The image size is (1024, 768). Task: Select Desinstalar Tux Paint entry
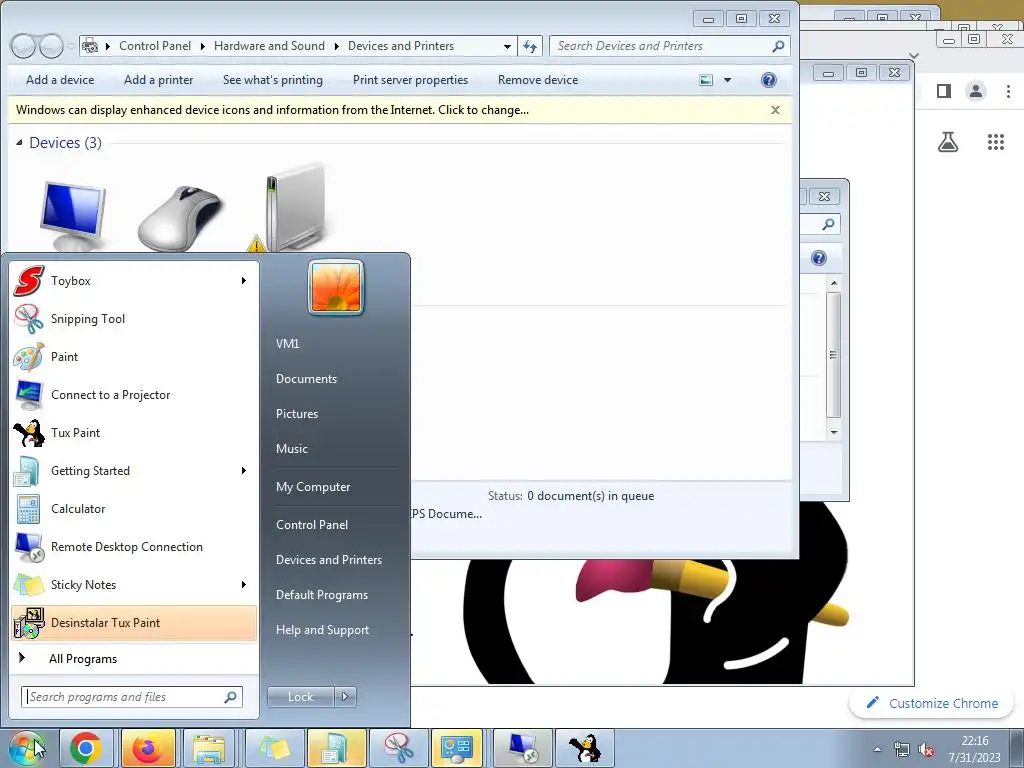tap(134, 623)
